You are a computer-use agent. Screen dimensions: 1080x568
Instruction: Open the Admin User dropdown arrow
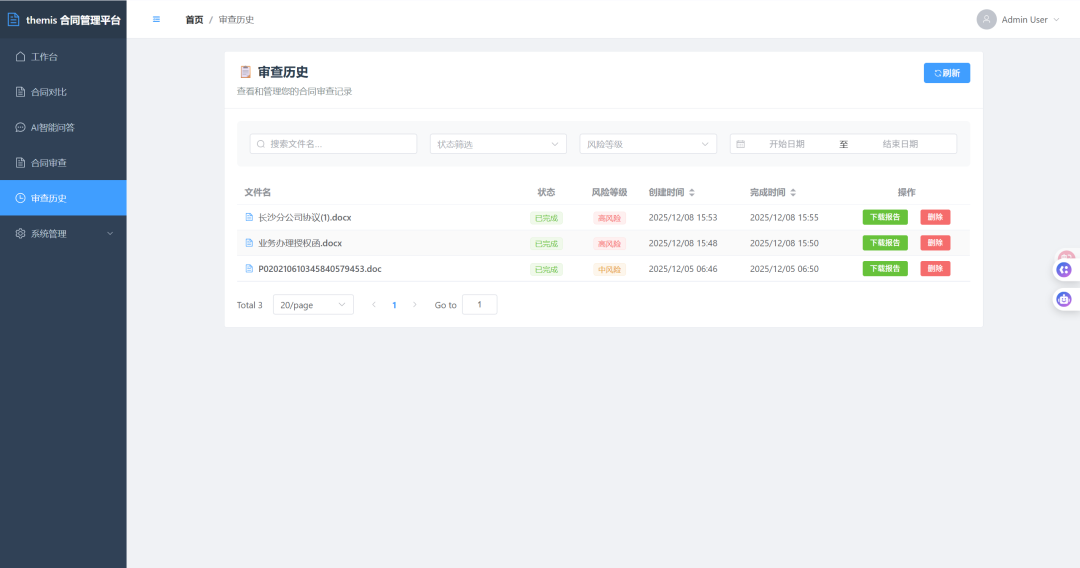coord(1057,19)
